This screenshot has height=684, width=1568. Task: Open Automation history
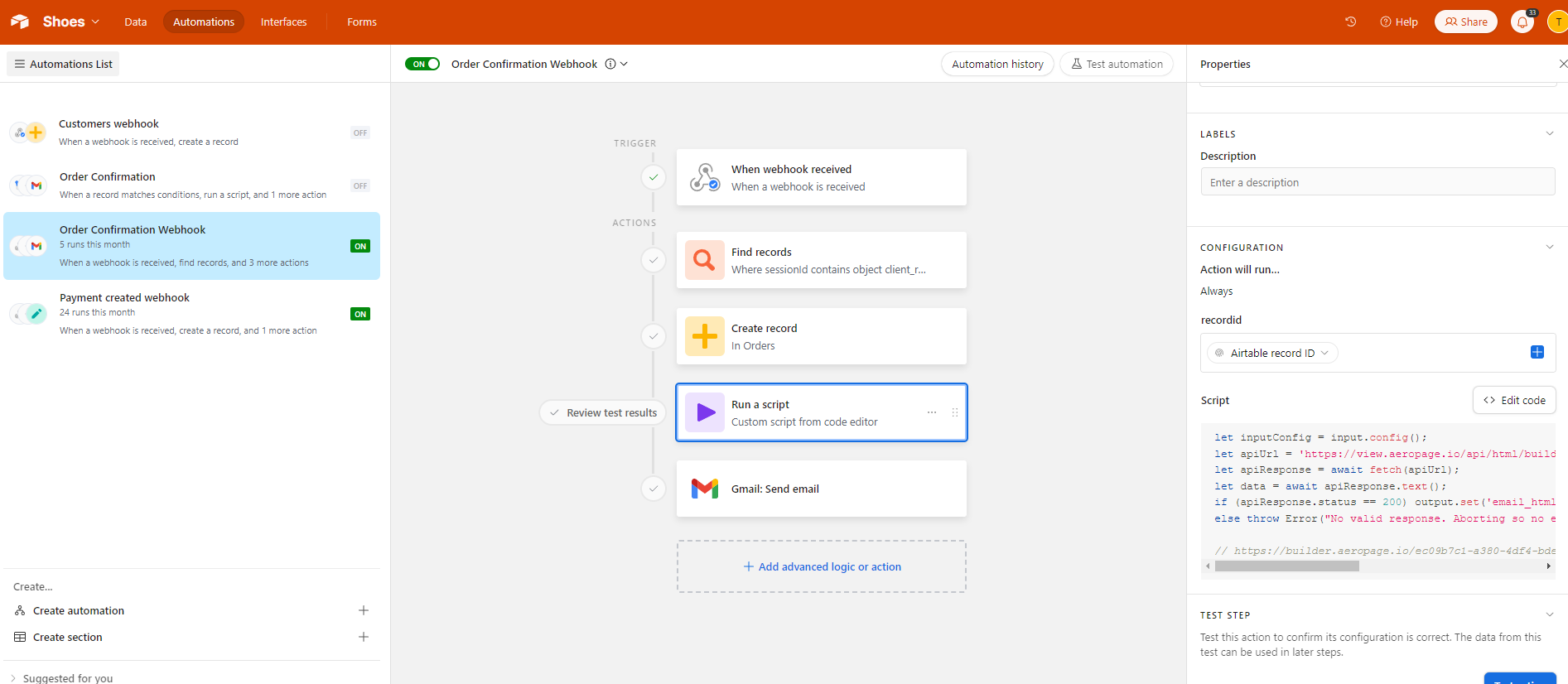pos(997,64)
